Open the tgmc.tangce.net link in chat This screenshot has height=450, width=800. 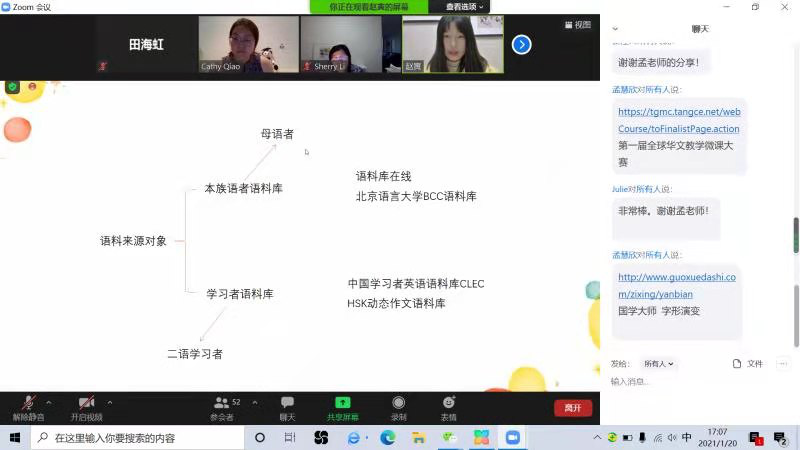pos(678,120)
